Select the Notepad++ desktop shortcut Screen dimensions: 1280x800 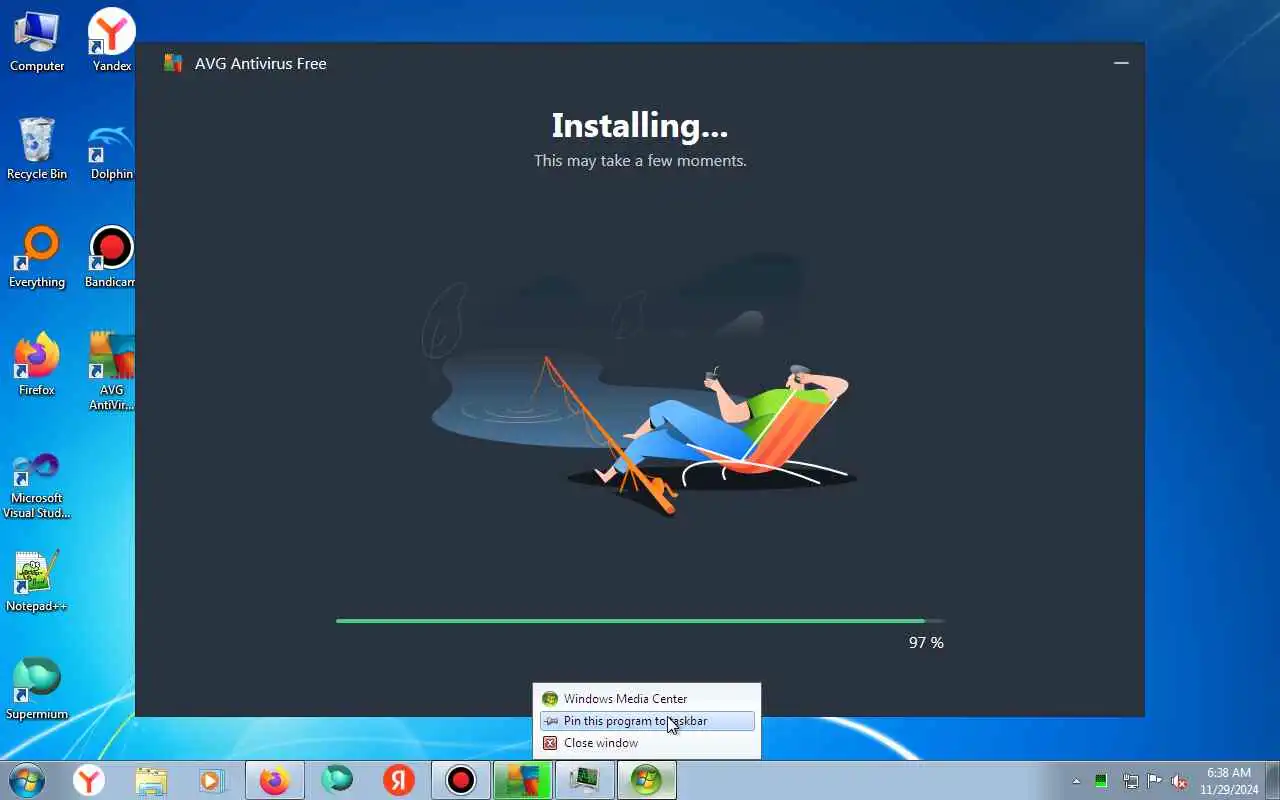click(x=37, y=582)
